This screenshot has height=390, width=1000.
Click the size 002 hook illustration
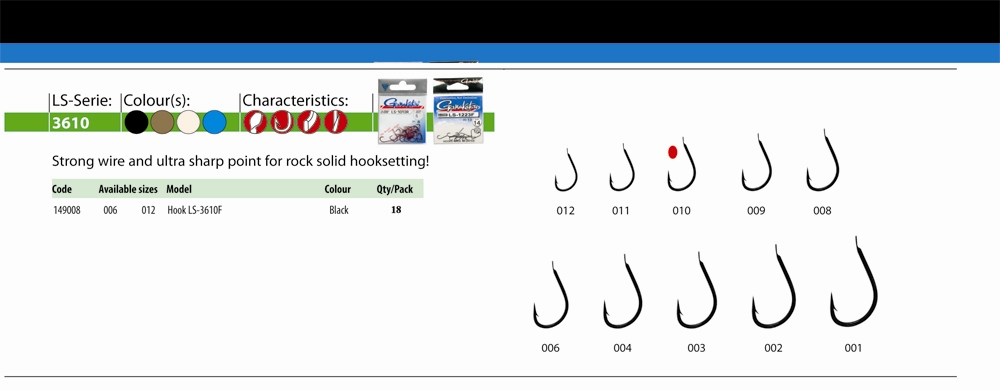tap(774, 287)
